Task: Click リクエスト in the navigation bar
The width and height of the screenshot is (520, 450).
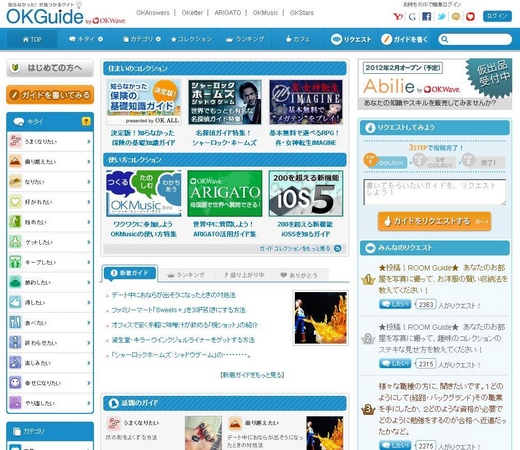Action: (351, 39)
